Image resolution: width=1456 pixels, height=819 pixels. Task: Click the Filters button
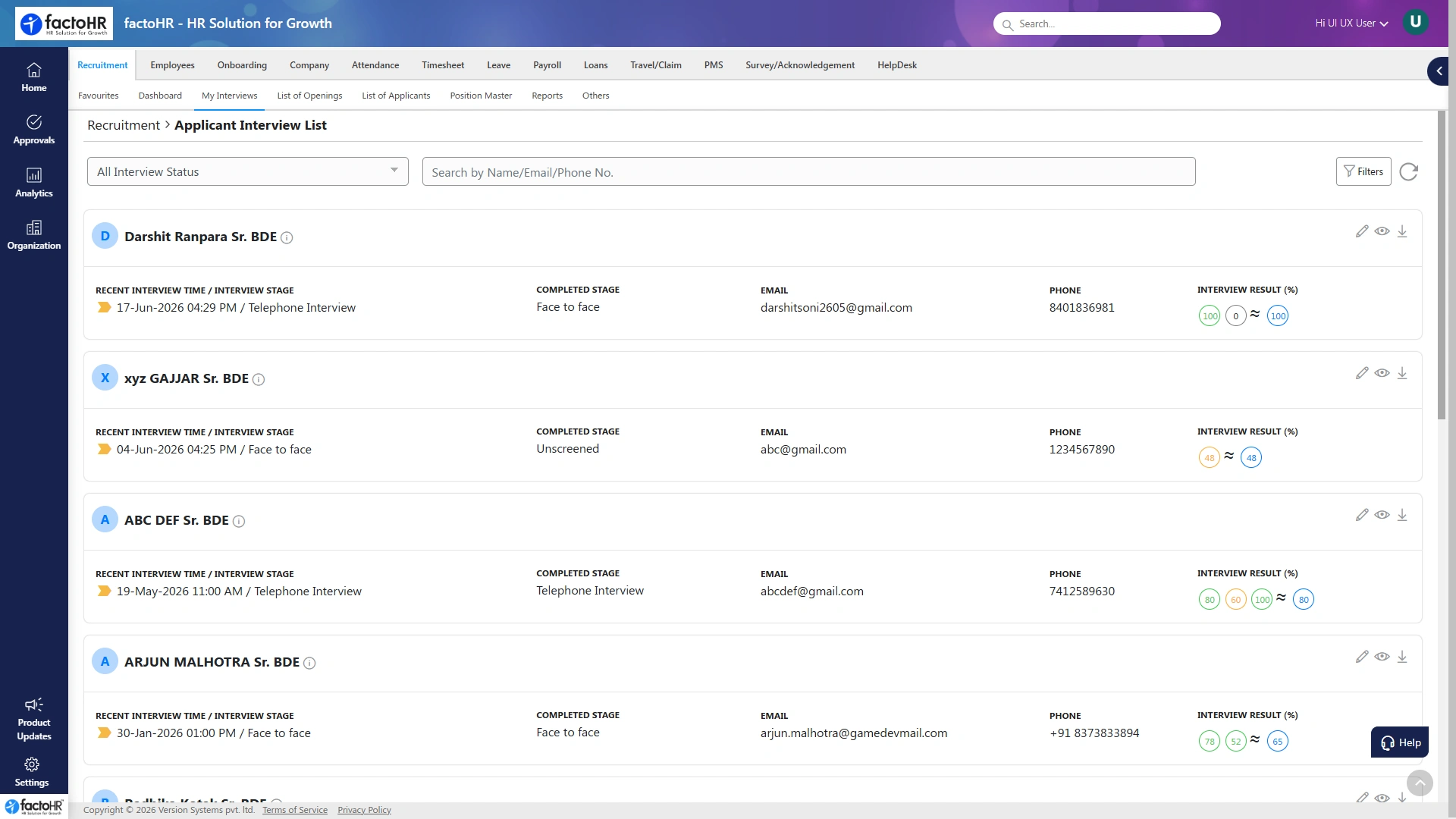1363,171
